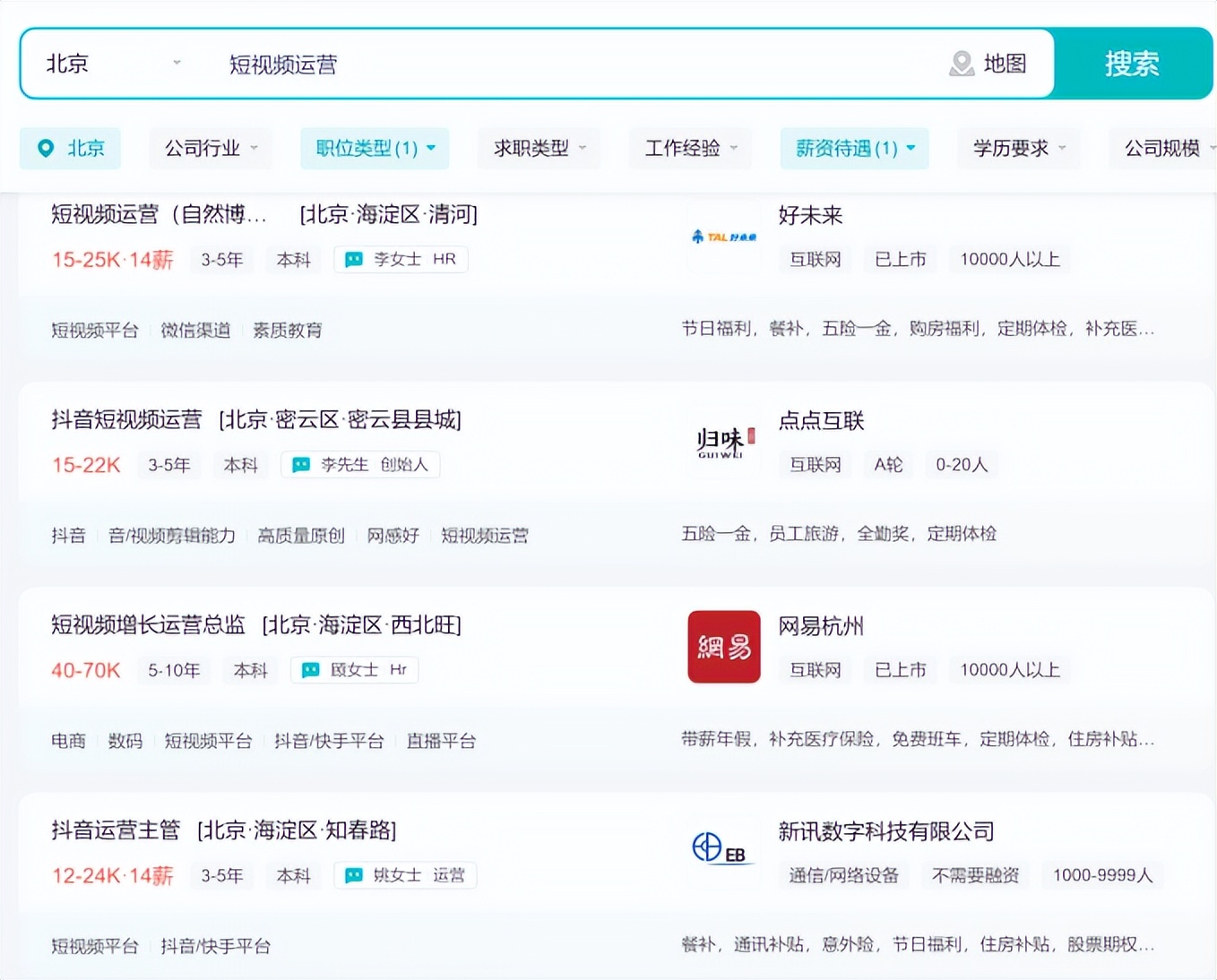This screenshot has height=980, width=1217.
Task: Click the 归味 logo beside 点点互联
Action: coord(722,443)
